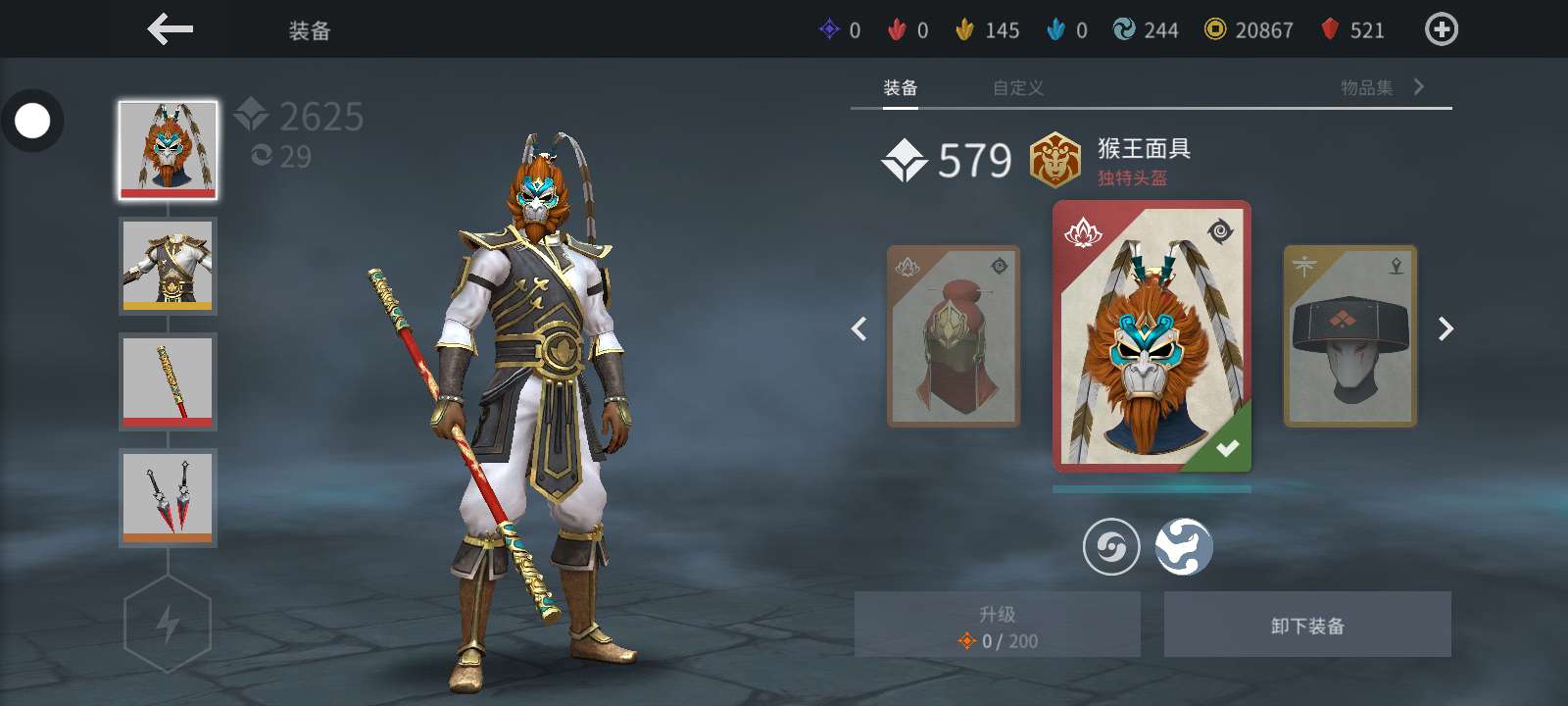The width and height of the screenshot is (1568, 706).
Task: Select the armor equipment slot thumbnail
Action: tap(168, 266)
